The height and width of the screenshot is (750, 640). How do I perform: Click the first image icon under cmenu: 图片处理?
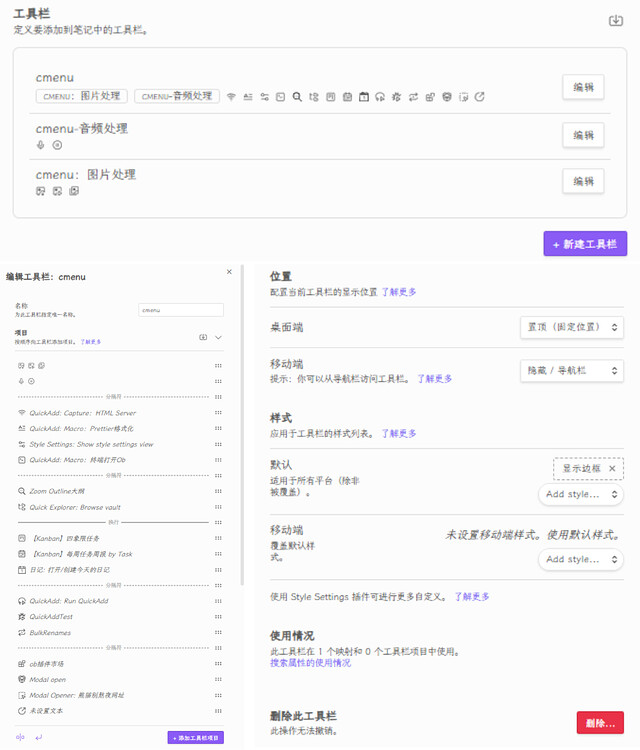click(41, 191)
